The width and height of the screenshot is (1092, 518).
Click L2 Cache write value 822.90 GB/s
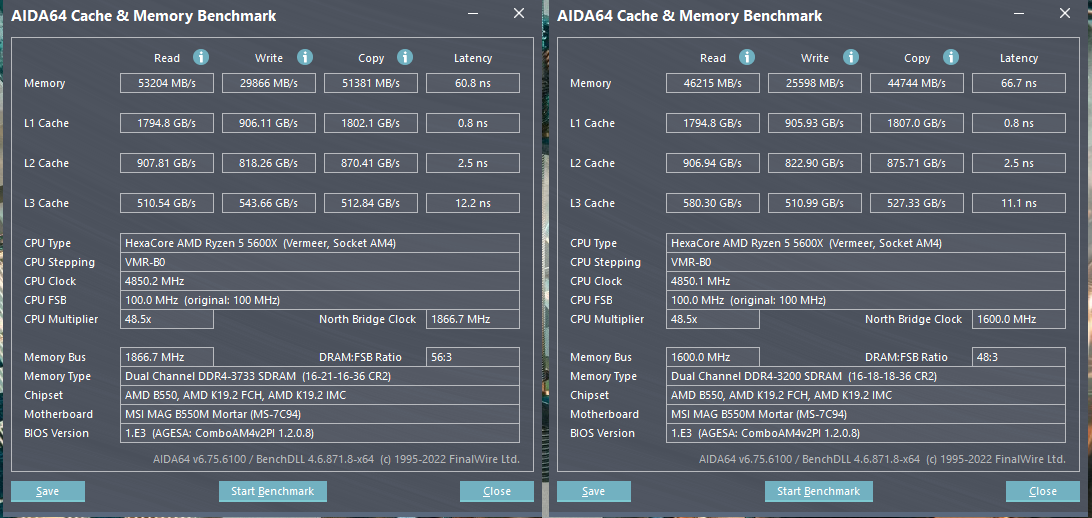pos(815,163)
